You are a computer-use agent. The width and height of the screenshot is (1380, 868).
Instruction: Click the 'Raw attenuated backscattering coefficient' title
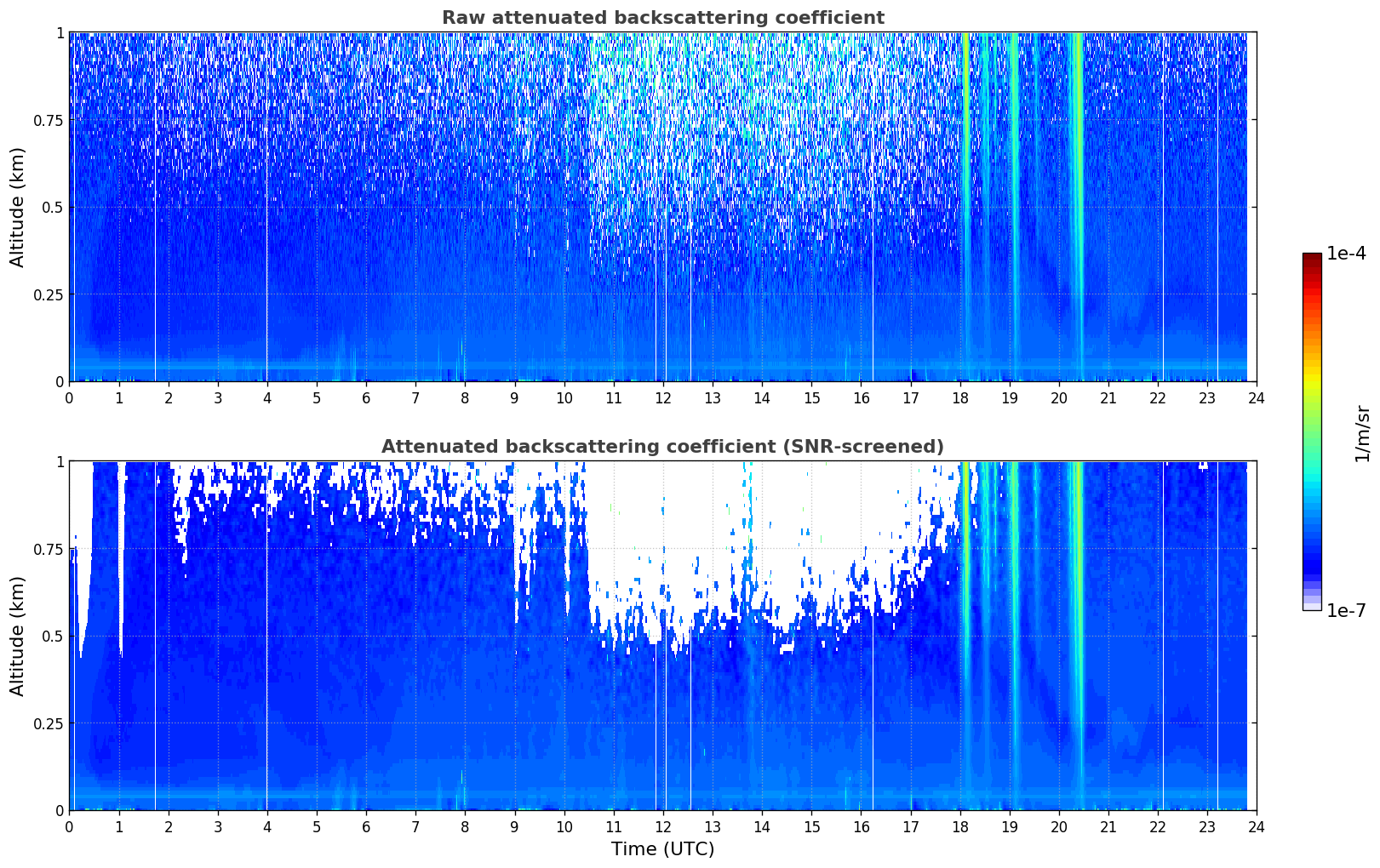tap(662, 18)
